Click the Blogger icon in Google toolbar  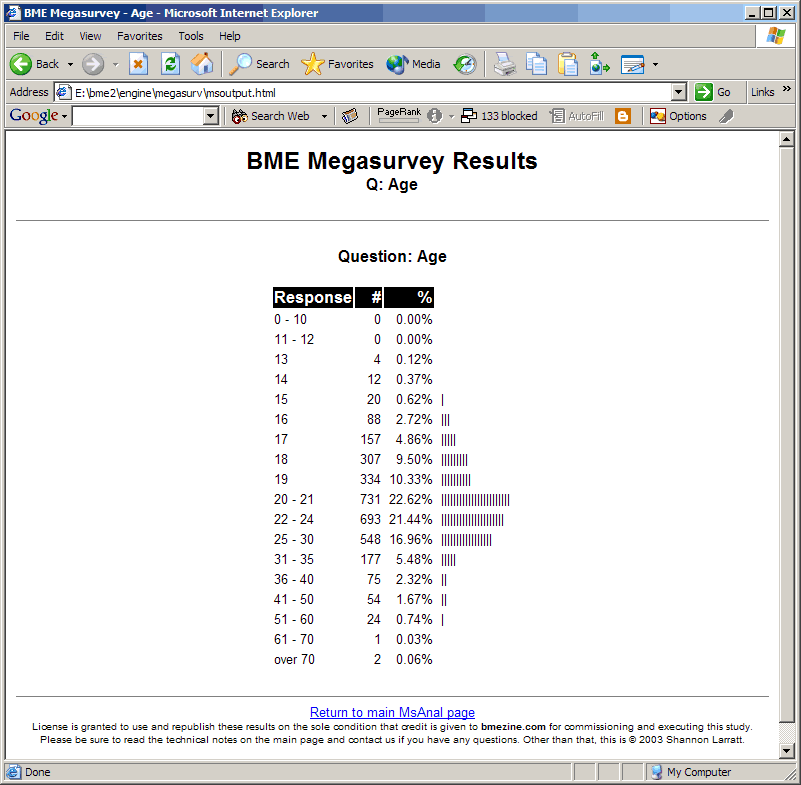(x=623, y=116)
